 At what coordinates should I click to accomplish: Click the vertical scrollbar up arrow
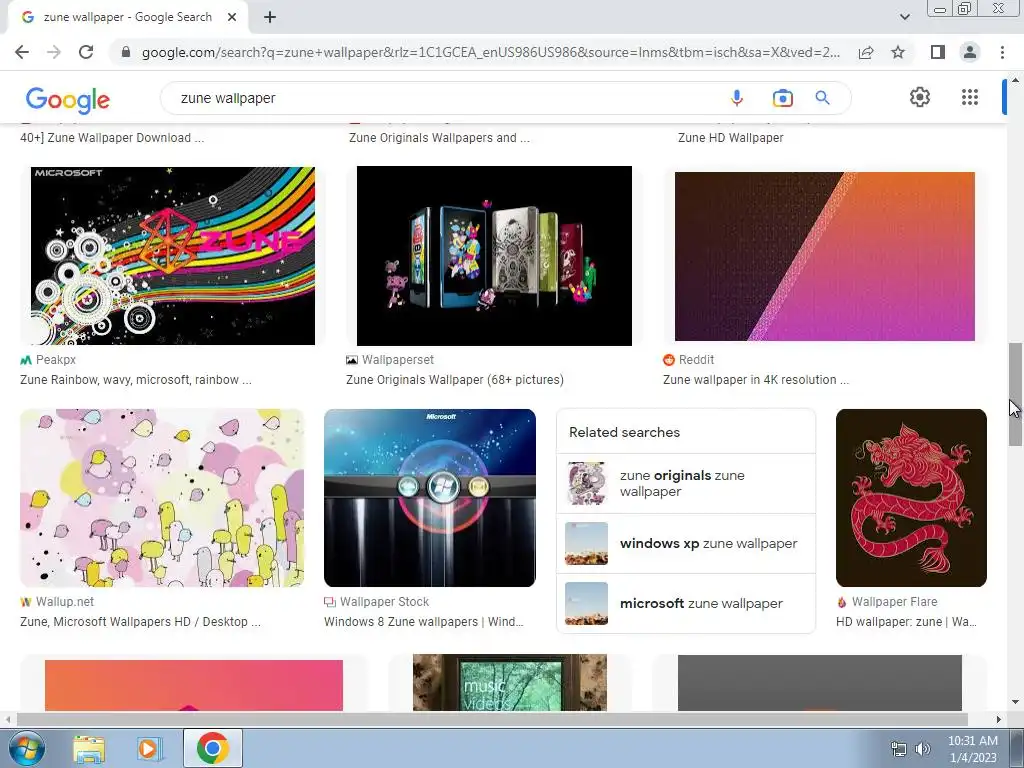1015,80
